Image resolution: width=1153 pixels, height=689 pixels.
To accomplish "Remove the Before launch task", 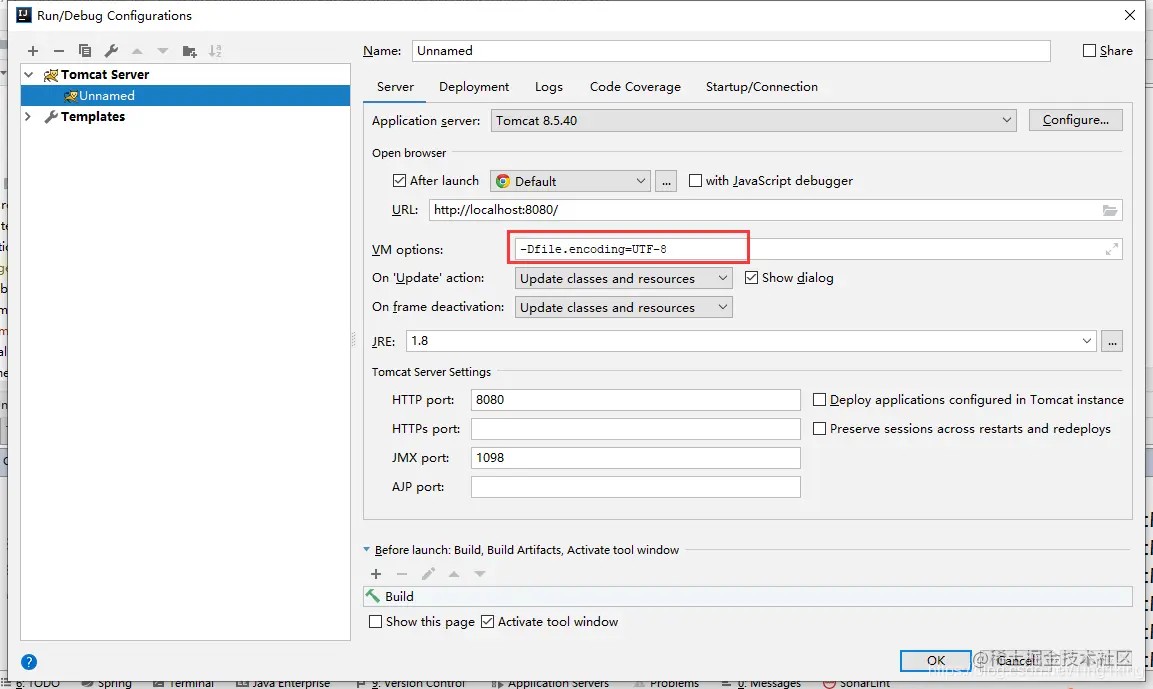I will click(401, 574).
